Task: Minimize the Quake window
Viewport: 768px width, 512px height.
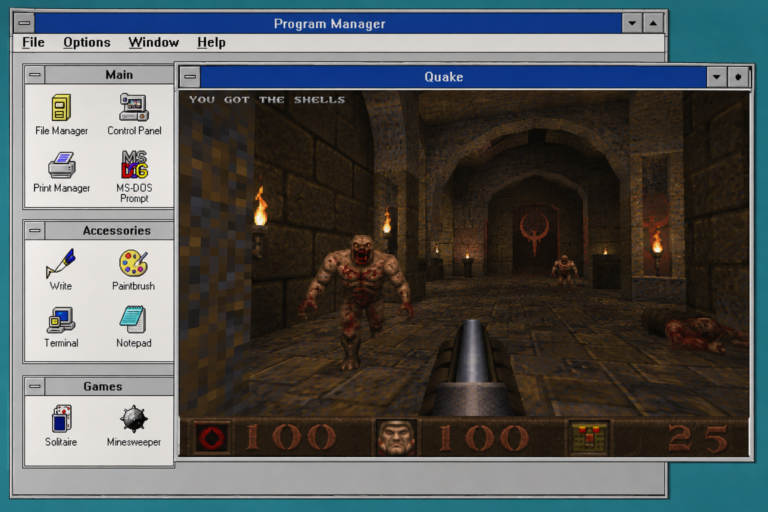Action: click(x=717, y=77)
